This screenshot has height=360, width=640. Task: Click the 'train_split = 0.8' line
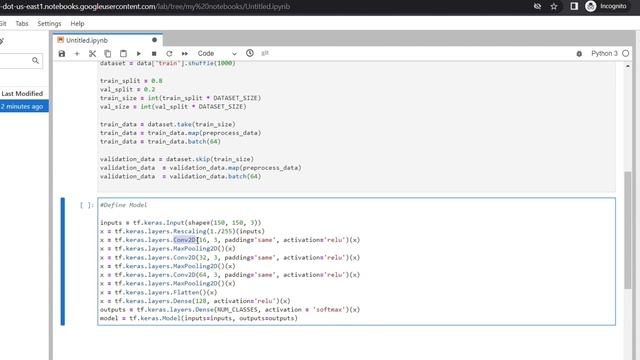pyautogui.click(x=131, y=81)
